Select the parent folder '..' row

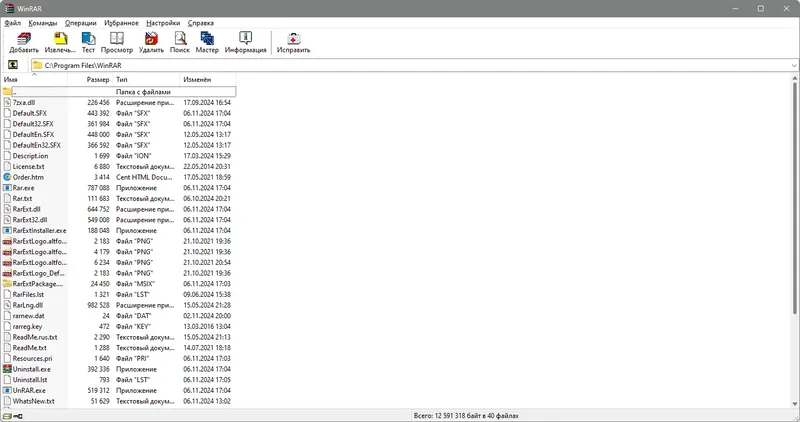(x=119, y=92)
